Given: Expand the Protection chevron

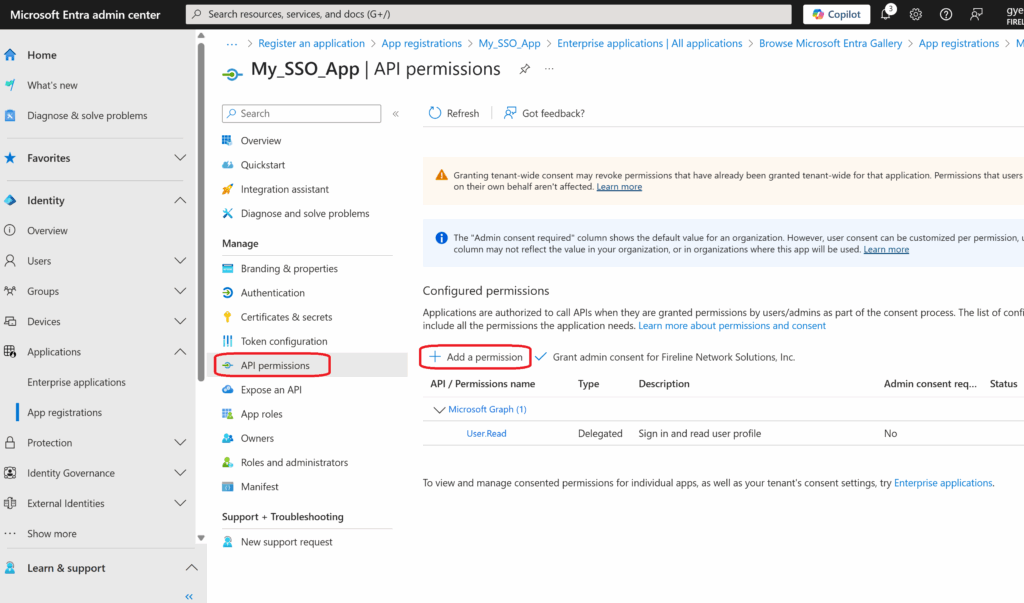Looking at the screenshot, I should (x=180, y=443).
